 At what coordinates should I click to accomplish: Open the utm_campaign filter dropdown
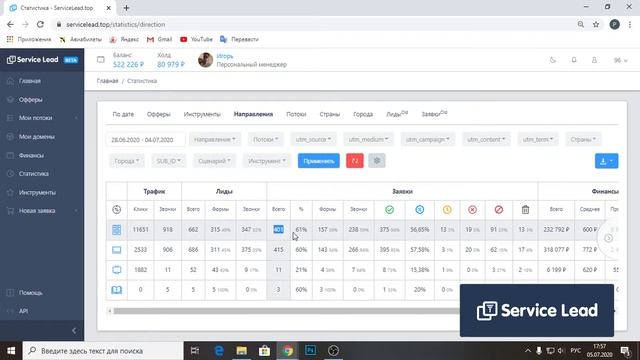pos(428,140)
